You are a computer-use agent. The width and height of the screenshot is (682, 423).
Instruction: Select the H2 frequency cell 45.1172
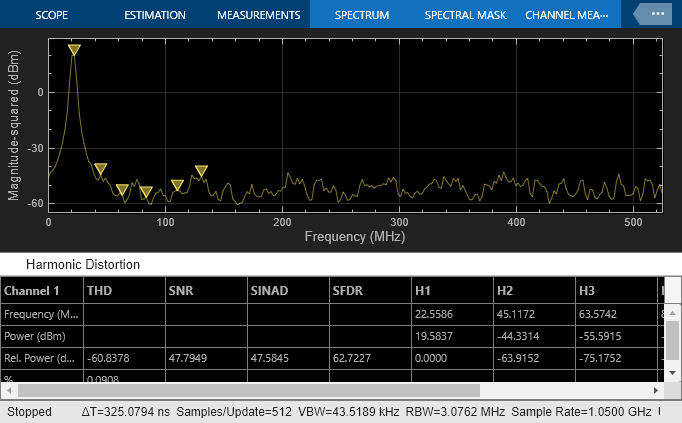[x=515, y=314]
